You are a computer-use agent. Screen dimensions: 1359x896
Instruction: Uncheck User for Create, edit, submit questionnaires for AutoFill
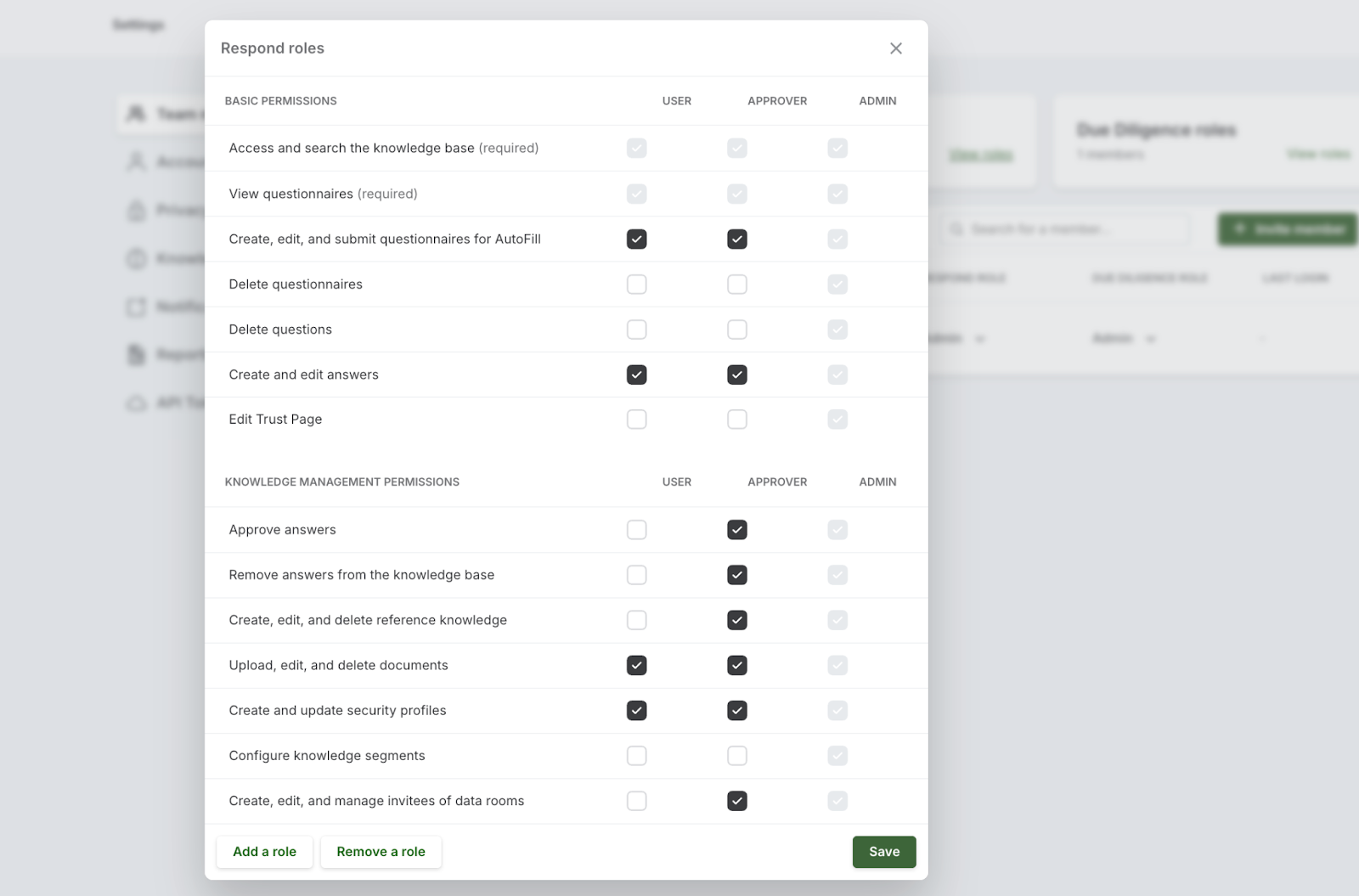tap(636, 239)
